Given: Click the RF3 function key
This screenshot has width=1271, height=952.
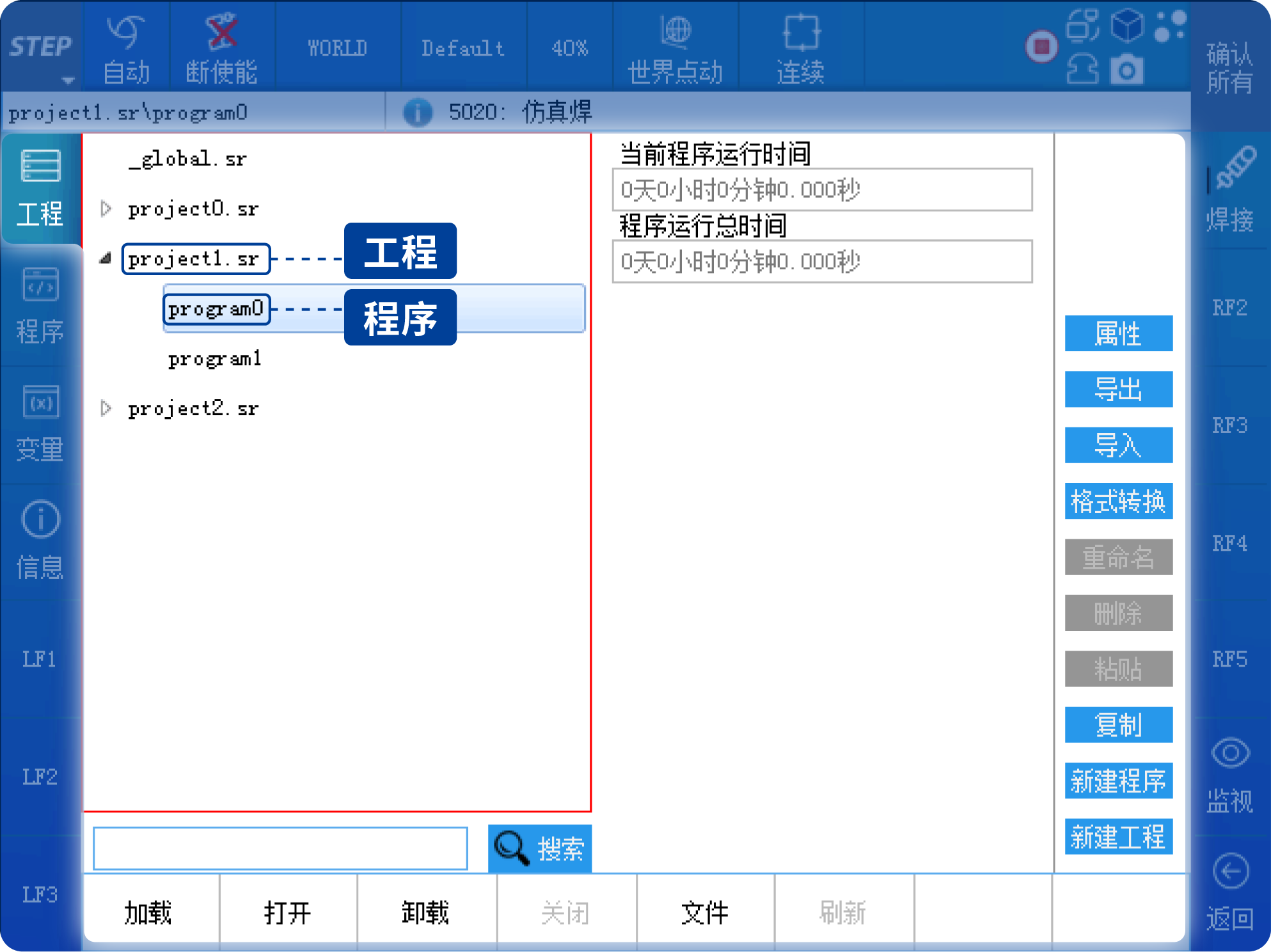Looking at the screenshot, I should pos(1229,425).
